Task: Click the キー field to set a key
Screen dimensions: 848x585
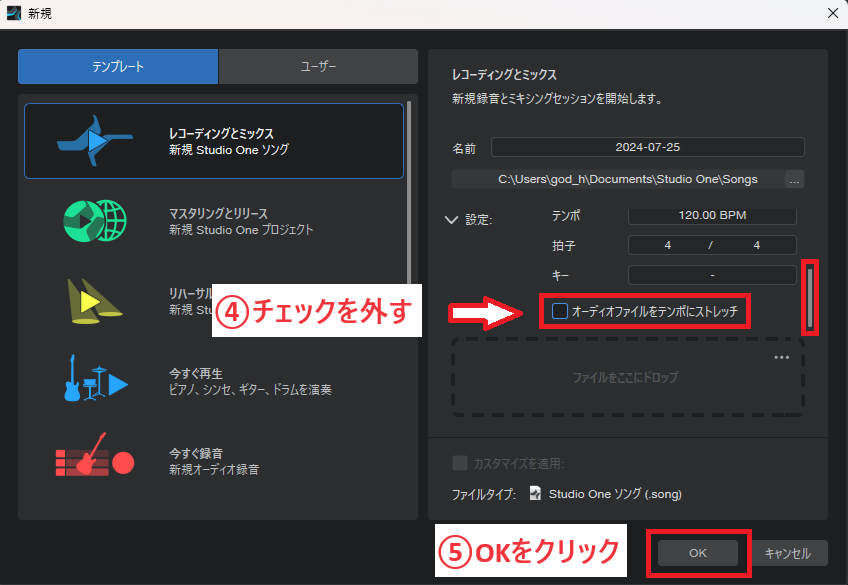Action: pos(711,275)
